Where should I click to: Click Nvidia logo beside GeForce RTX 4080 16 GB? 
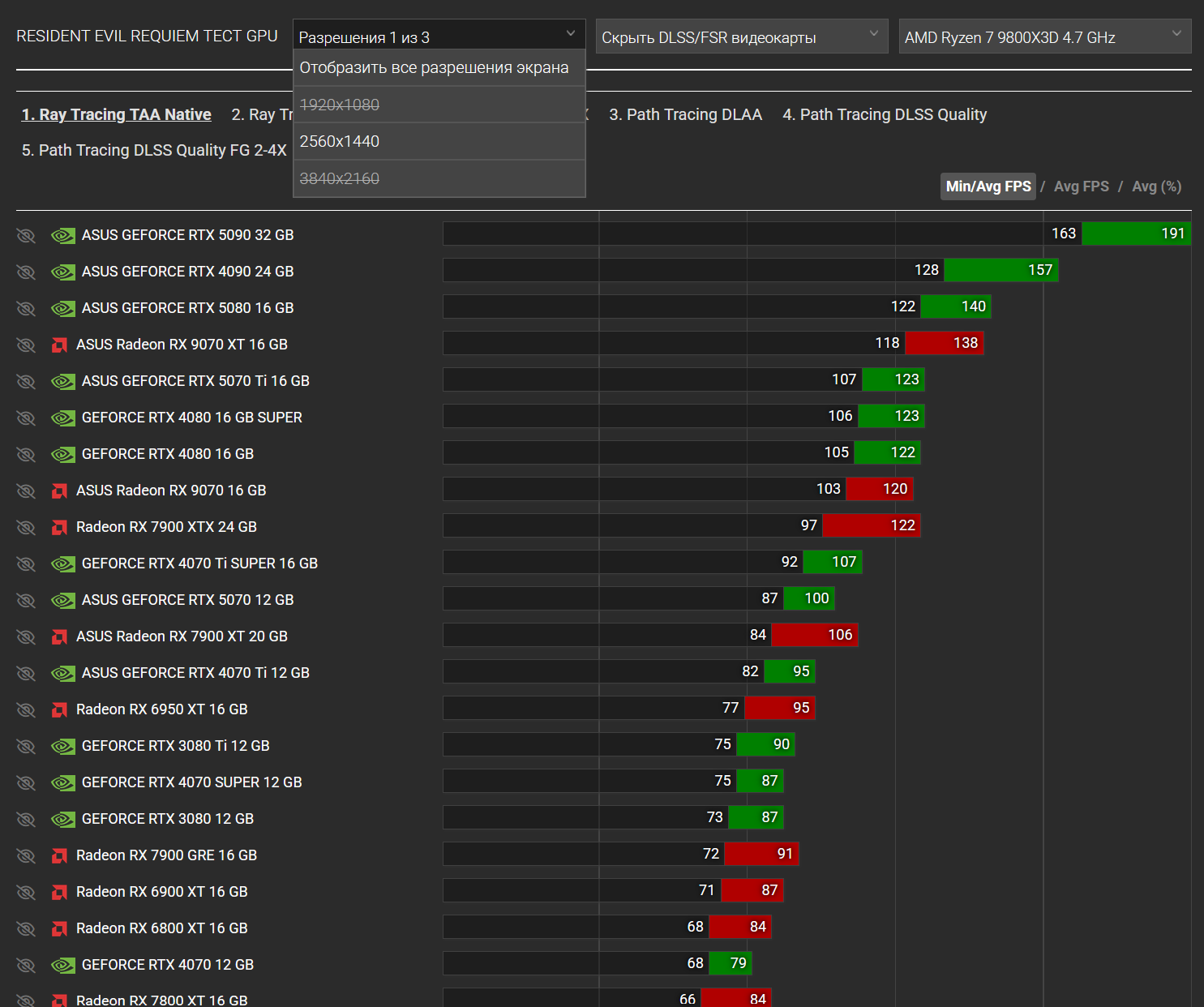tap(63, 454)
